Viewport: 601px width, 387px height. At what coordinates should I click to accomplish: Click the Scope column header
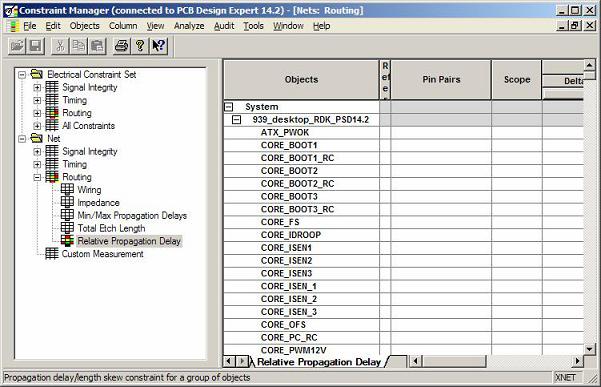[517, 80]
